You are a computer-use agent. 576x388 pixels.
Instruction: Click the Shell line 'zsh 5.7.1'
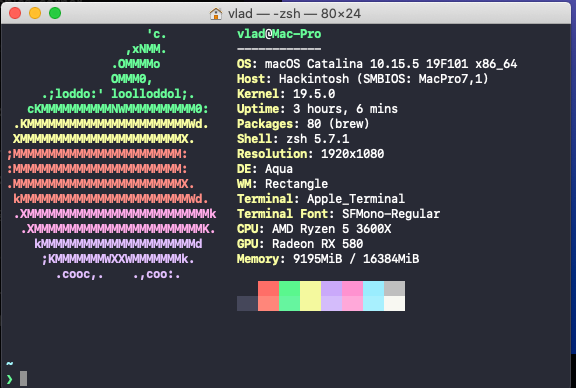293,139
